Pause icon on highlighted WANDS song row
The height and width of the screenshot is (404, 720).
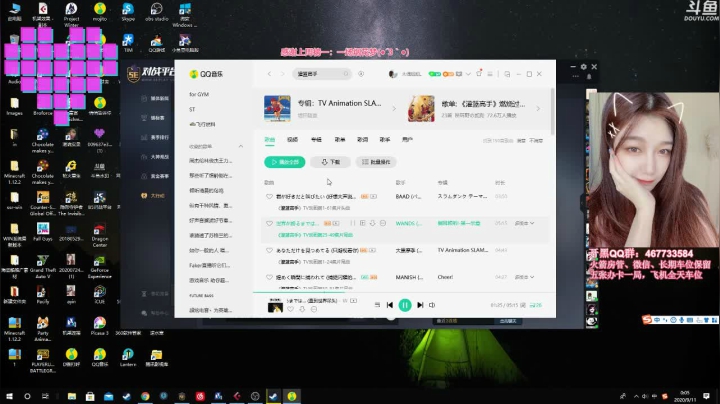(353, 223)
